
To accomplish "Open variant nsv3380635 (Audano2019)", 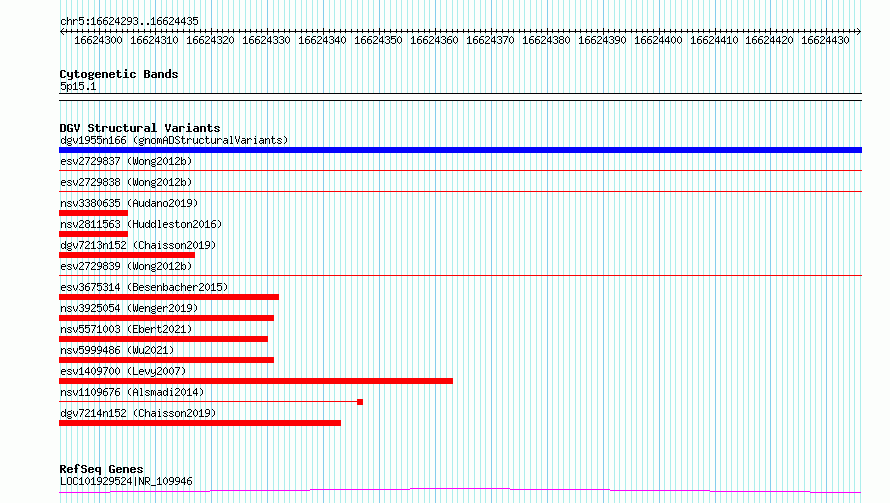I will click(129, 203).
